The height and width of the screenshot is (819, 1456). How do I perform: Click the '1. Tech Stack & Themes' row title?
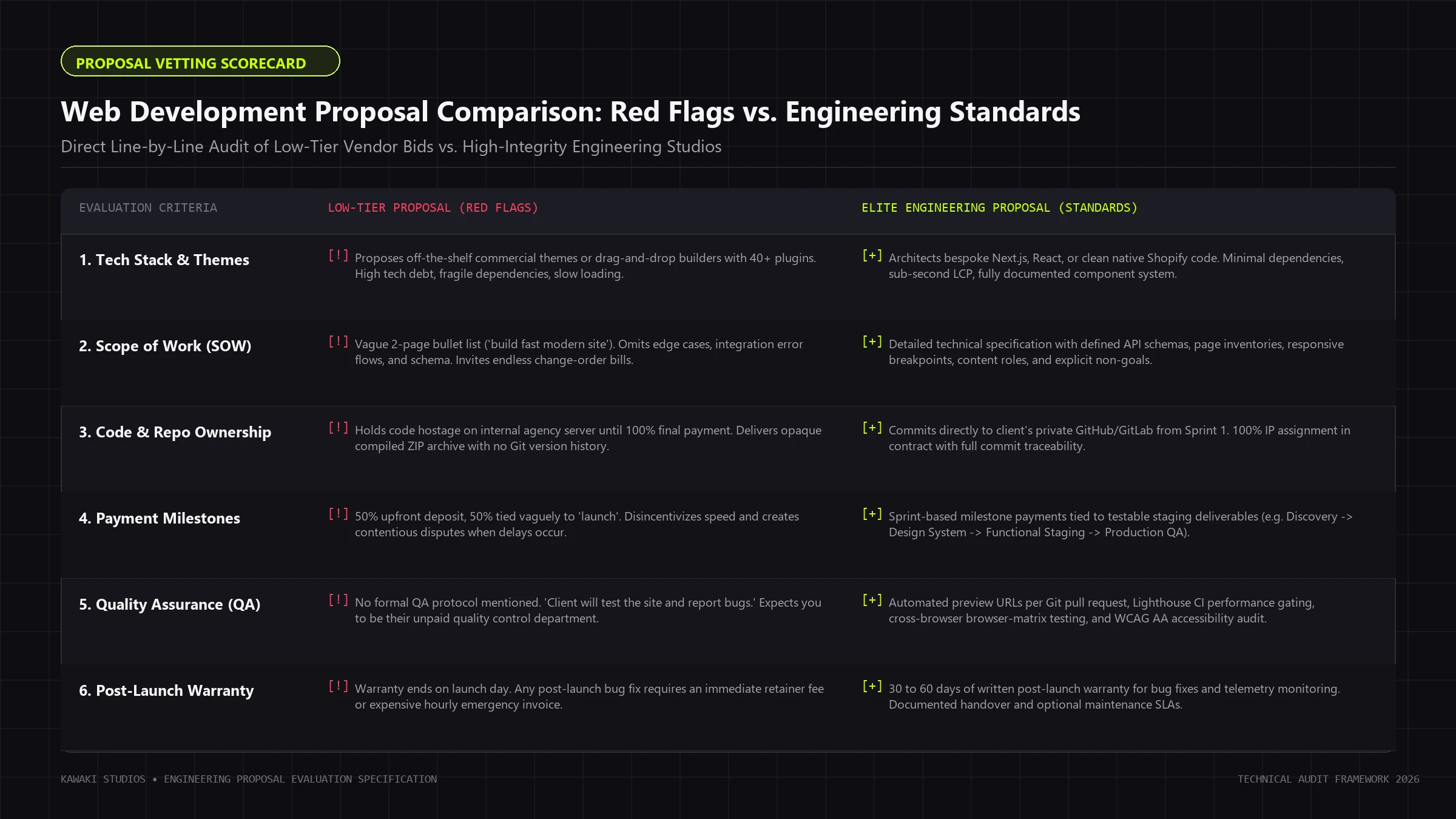click(x=164, y=260)
